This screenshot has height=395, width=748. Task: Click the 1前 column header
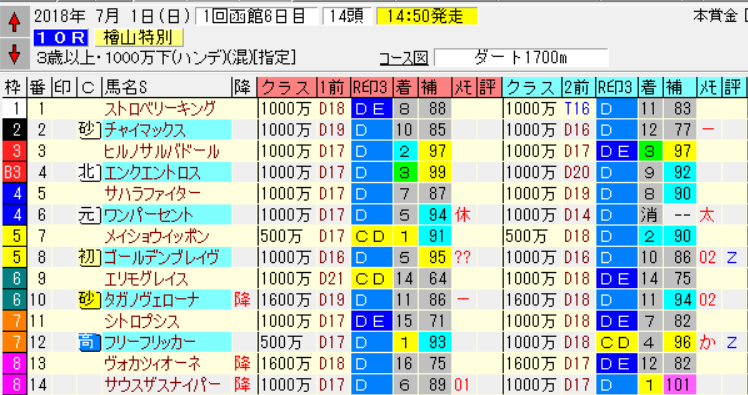point(333,87)
